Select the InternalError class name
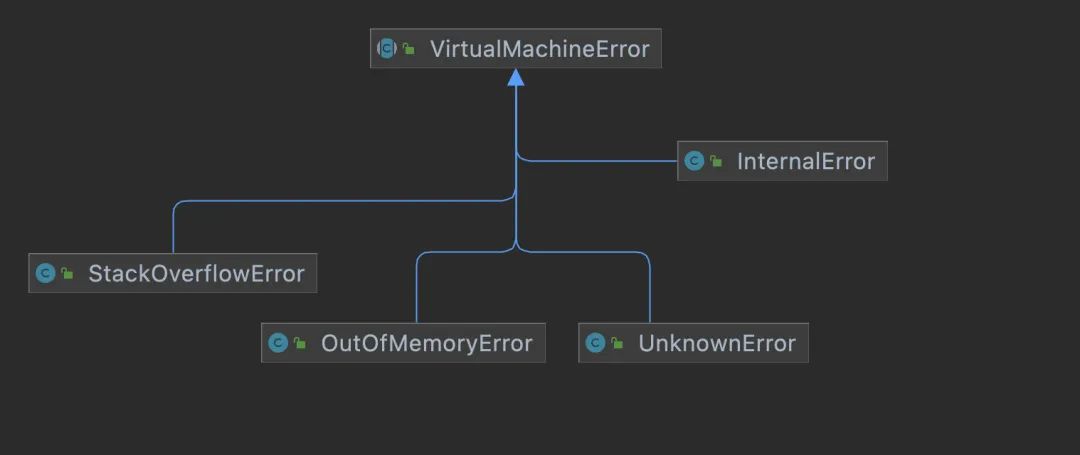The height and width of the screenshot is (455, 1080). (805, 161)
